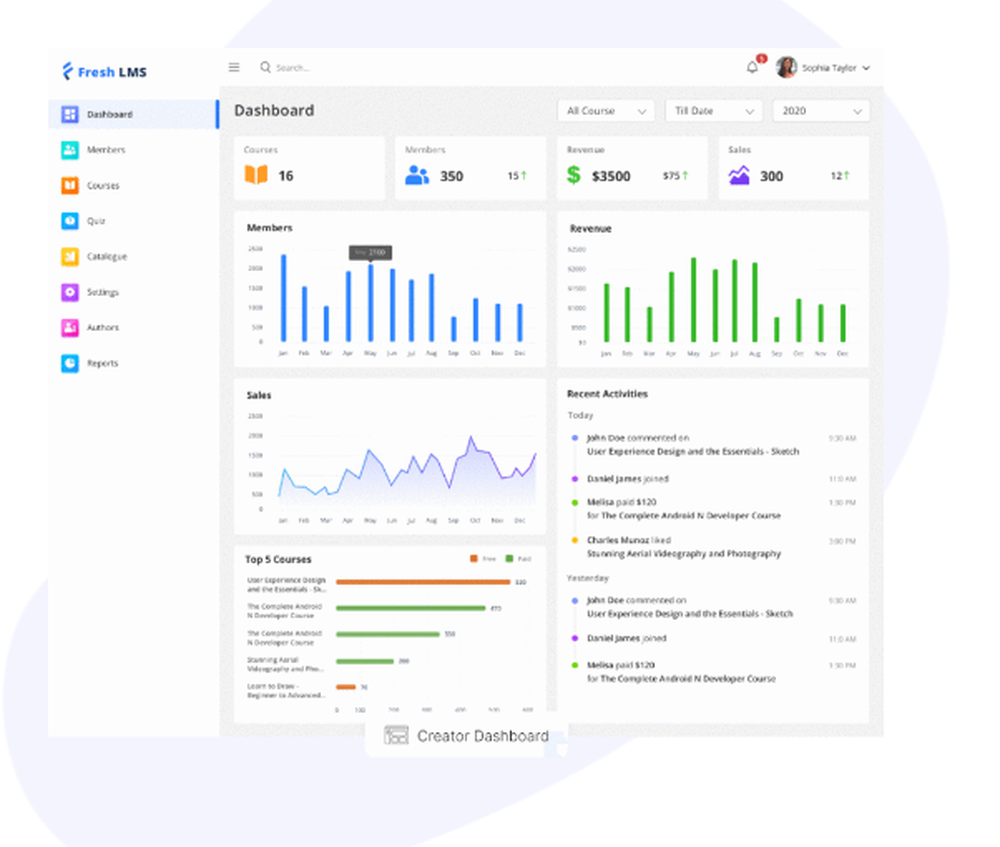
Task: Open Settings from the sidebar
Action: 103,292
